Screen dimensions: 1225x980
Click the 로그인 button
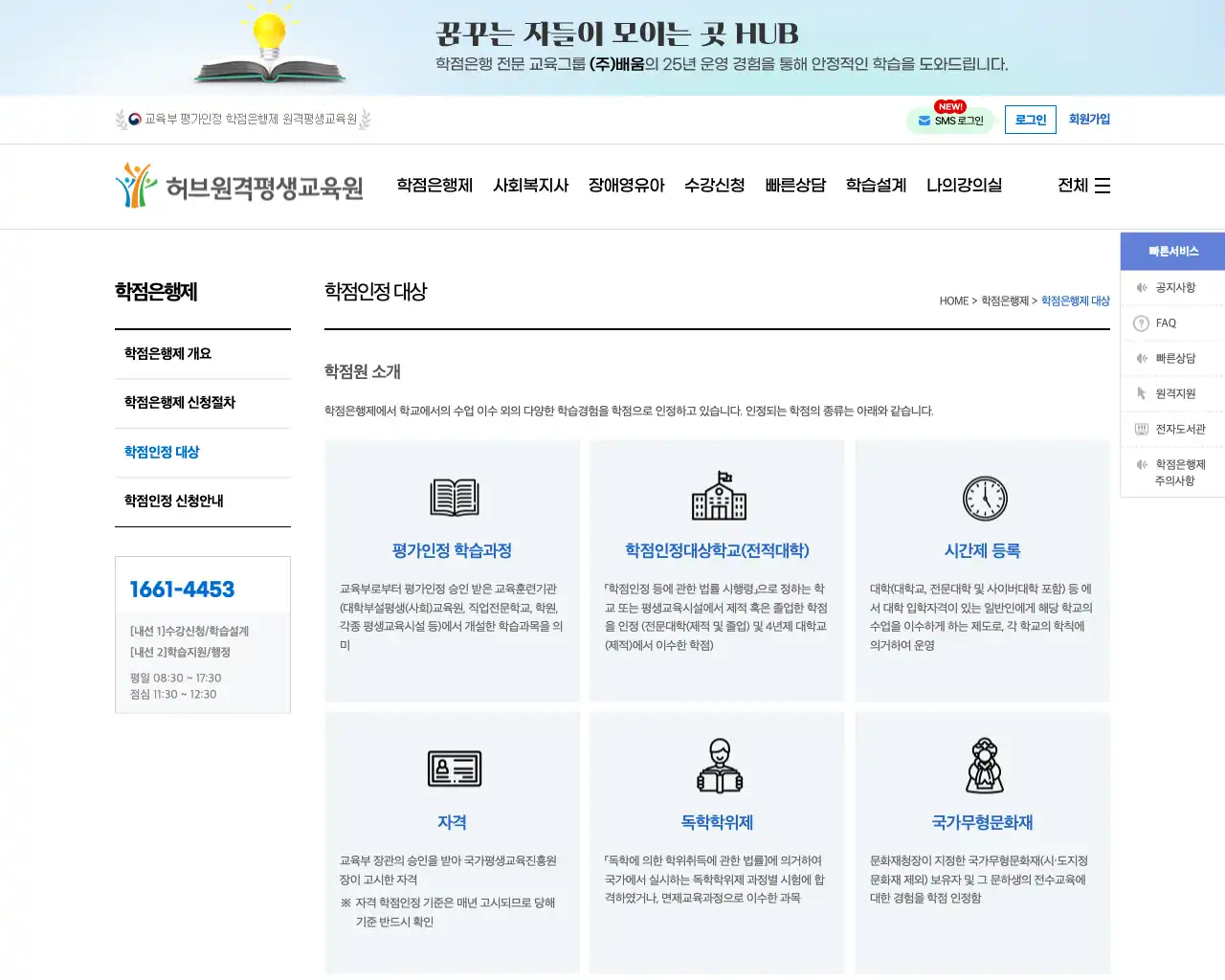tap(1031, 120)
